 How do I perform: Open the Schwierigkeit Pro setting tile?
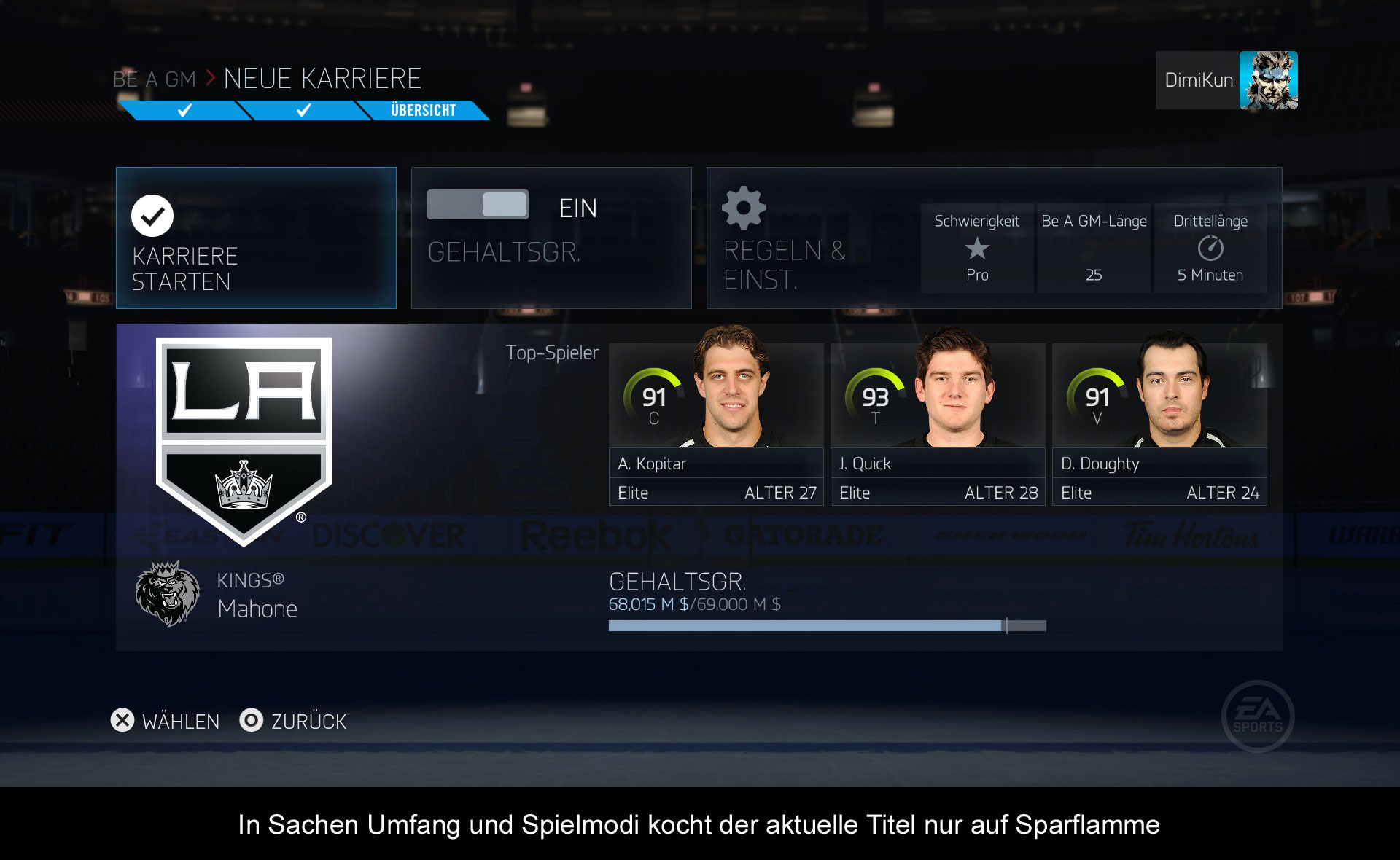coord(977,248)
